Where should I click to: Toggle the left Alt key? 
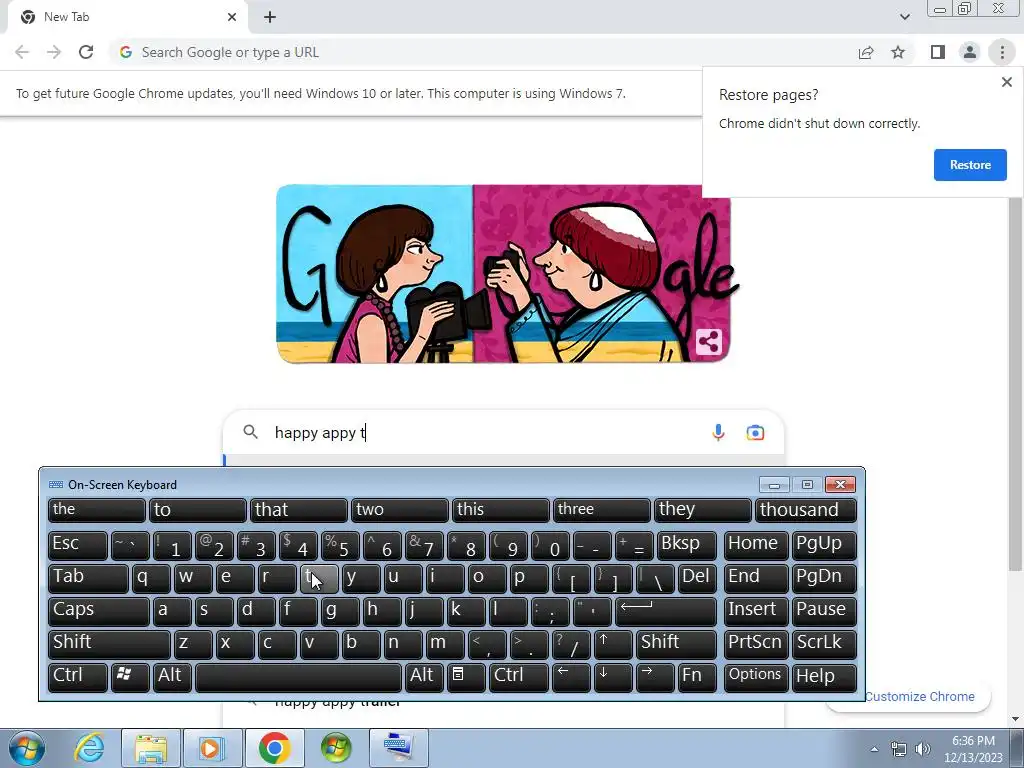(172, 677)
